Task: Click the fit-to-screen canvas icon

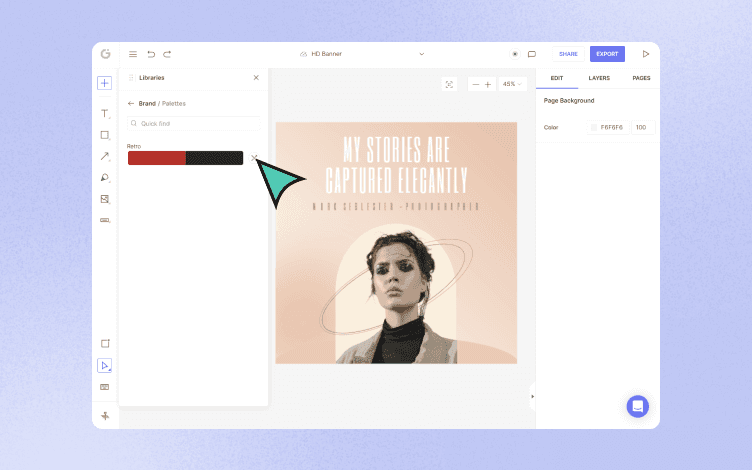Action: pos(449,84)
